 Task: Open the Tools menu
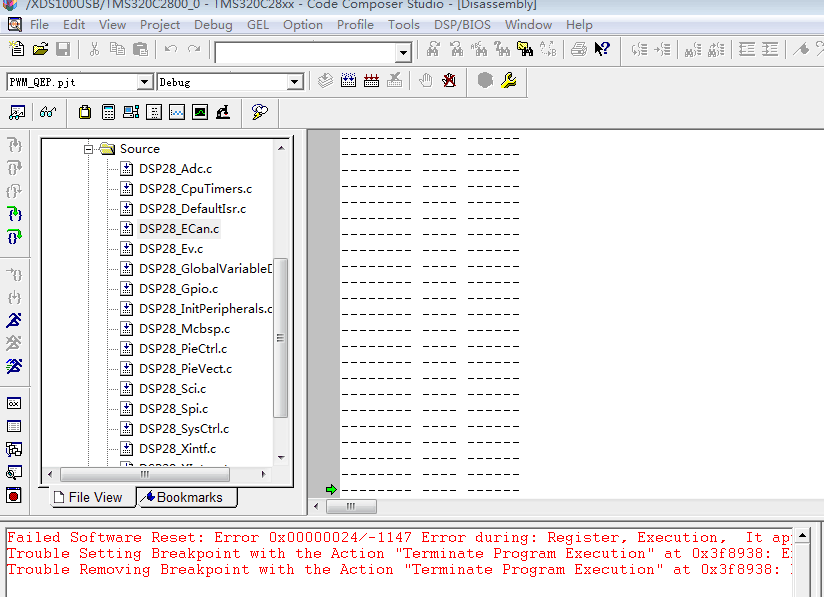[404, 25]
